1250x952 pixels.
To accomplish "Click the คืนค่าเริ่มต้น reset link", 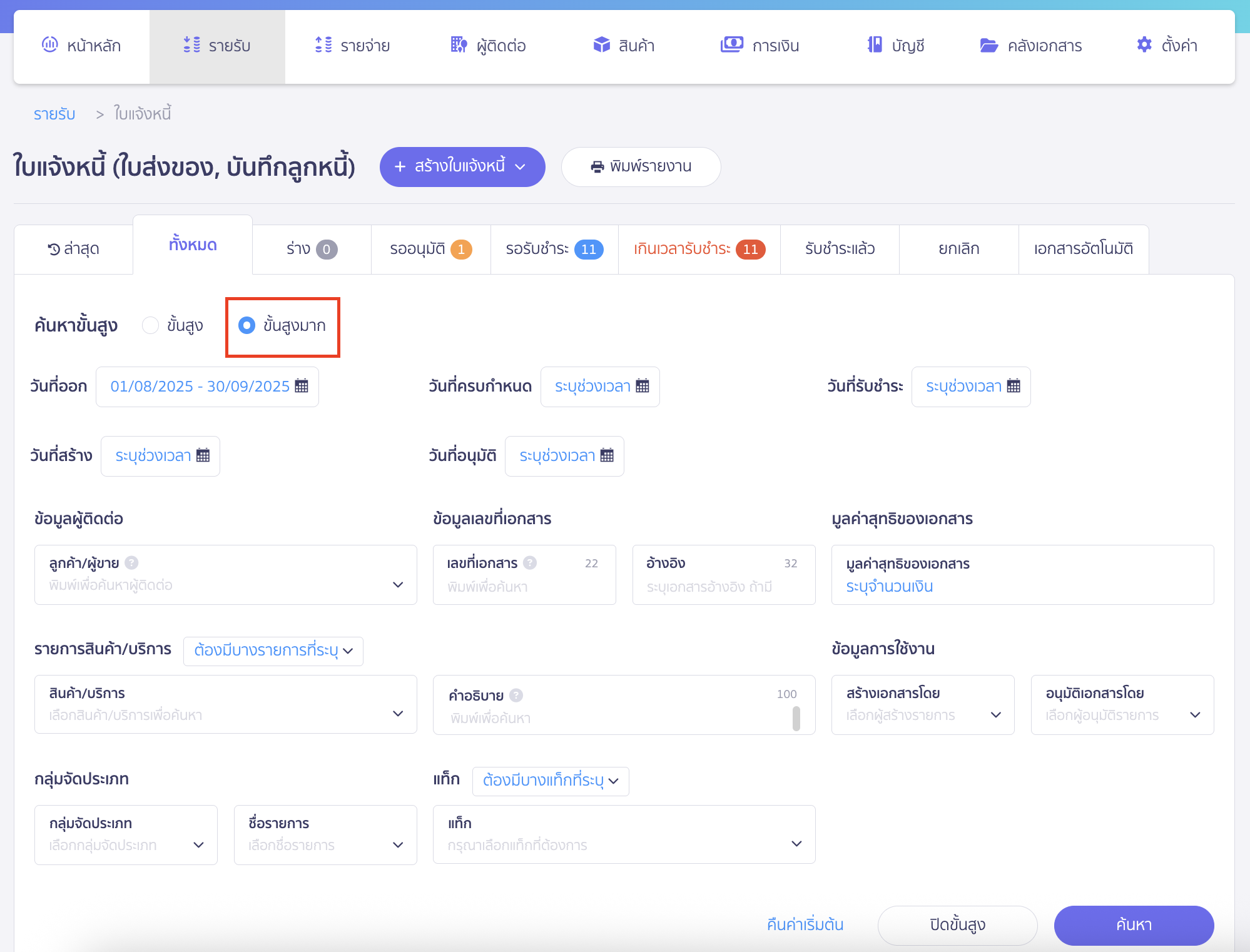I will pos(805,924).
